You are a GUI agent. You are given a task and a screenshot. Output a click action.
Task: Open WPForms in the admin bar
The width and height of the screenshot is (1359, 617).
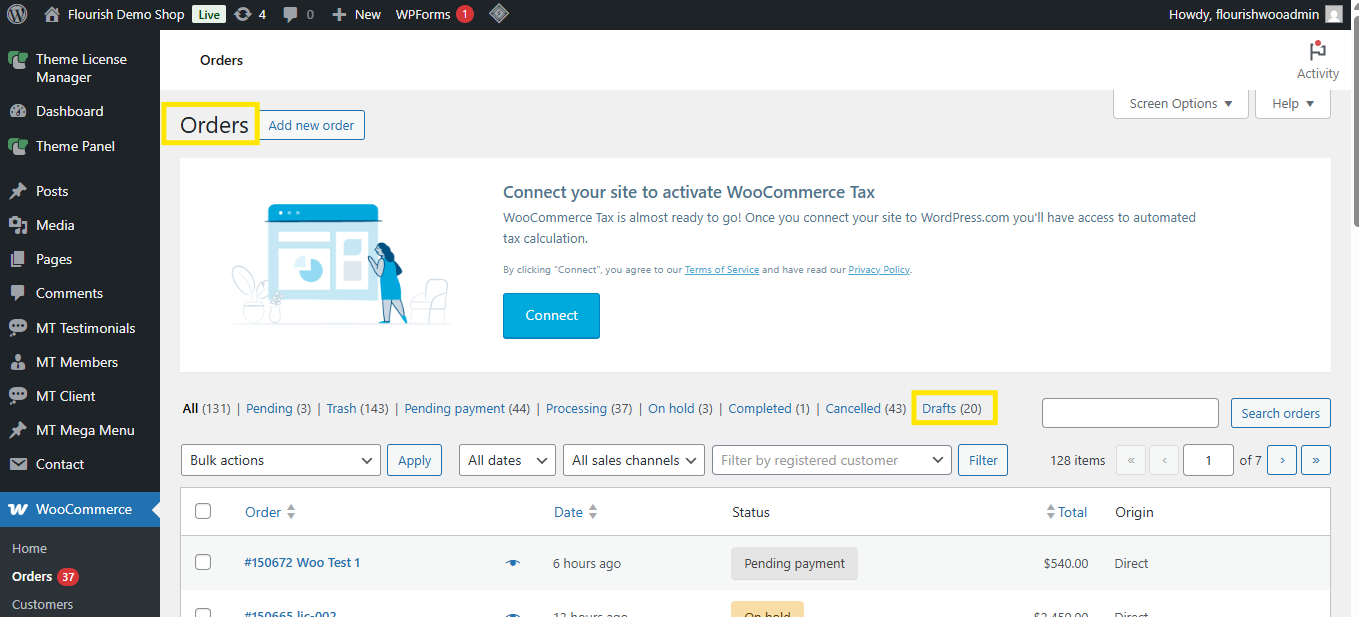coord(434,14)
